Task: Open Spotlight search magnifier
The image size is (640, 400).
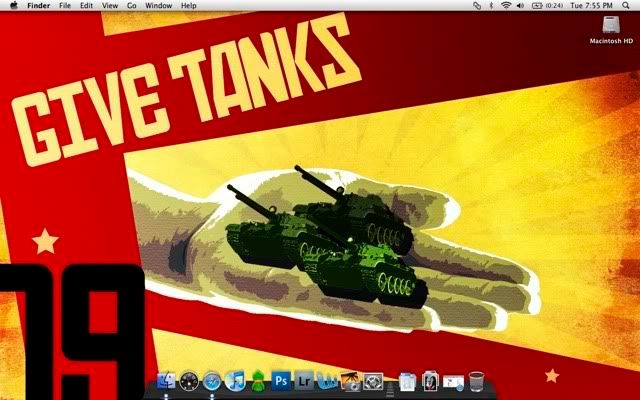Action: pyautogui.click(x=626, y=6)
